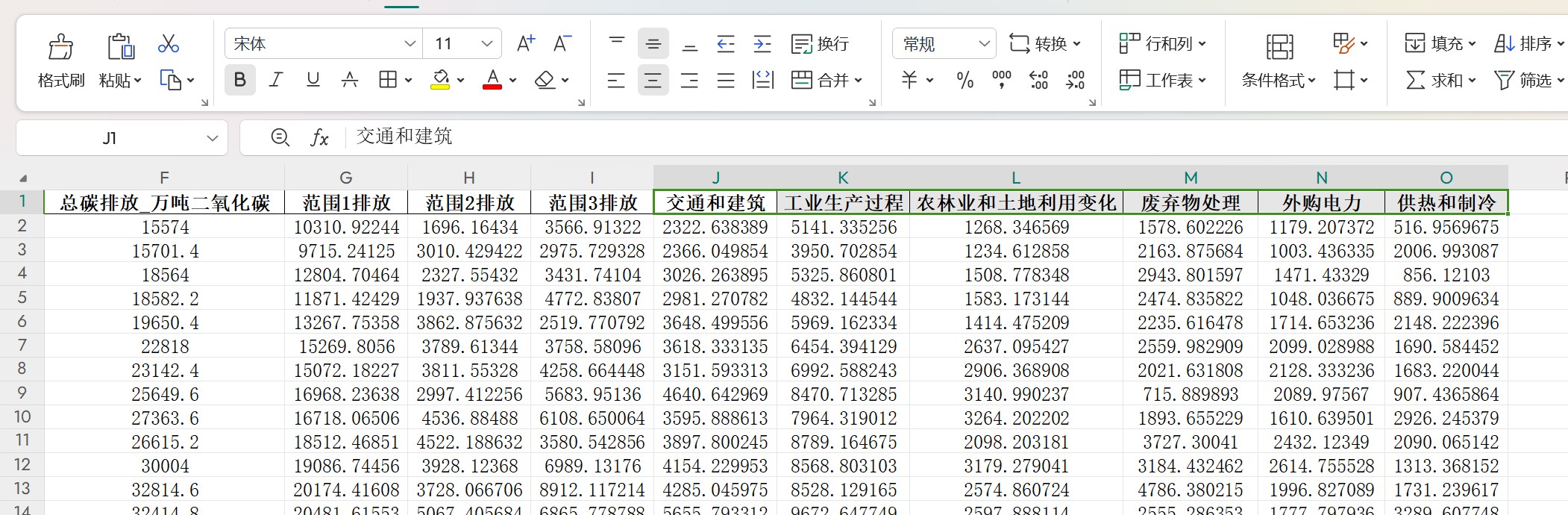Screen dimensions: 1568x515
Task: Click the Filter (筛选) button
Action: [x=1527, y=80]
